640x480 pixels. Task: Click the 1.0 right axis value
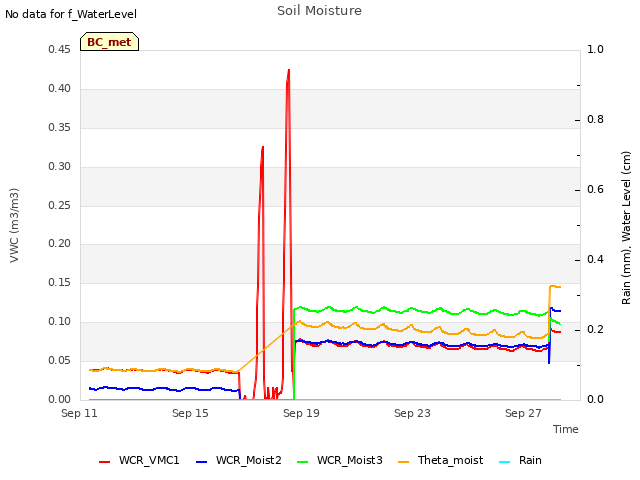tap(595, 50)
